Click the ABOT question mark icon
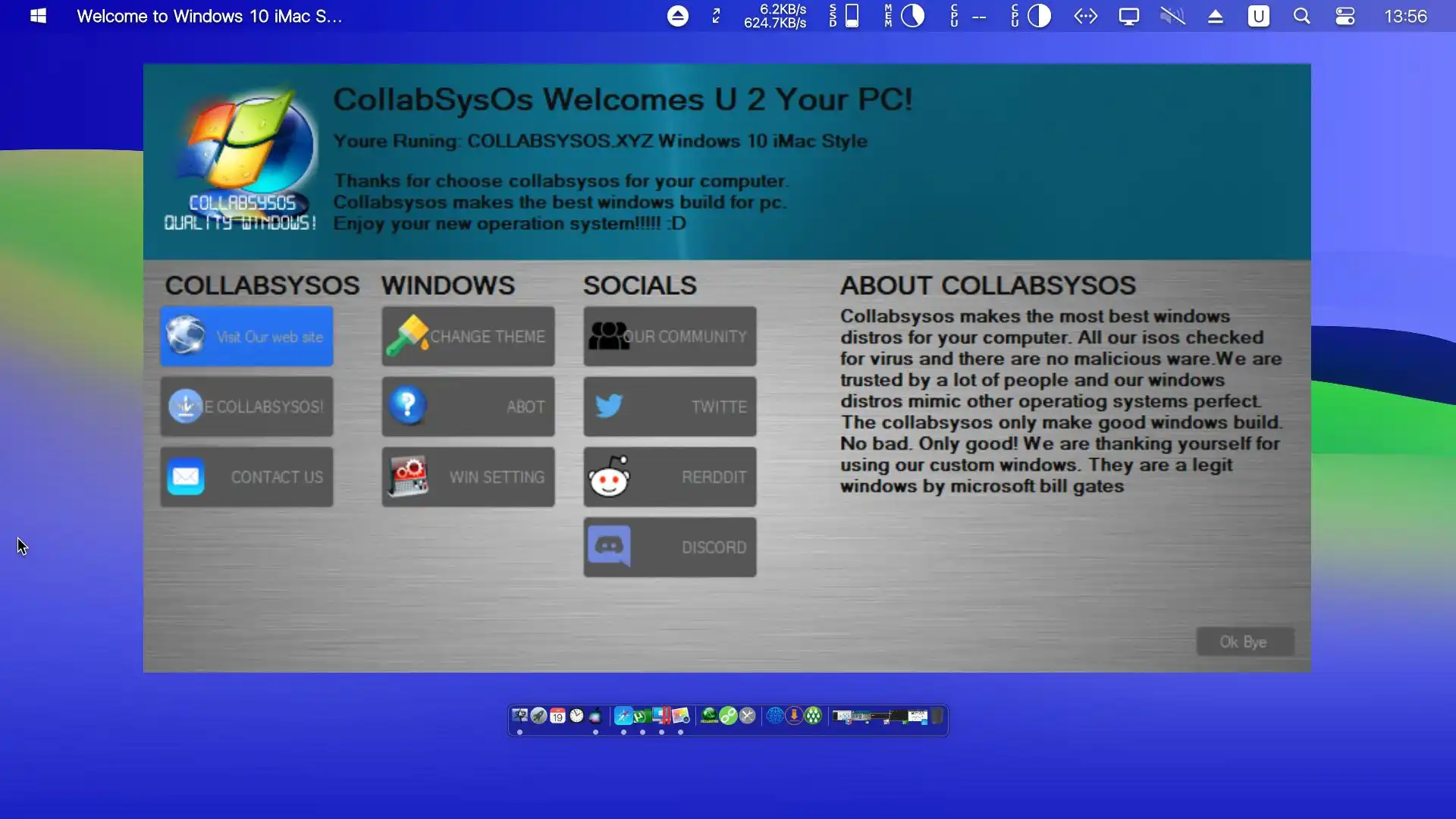 tap(407, 405)
